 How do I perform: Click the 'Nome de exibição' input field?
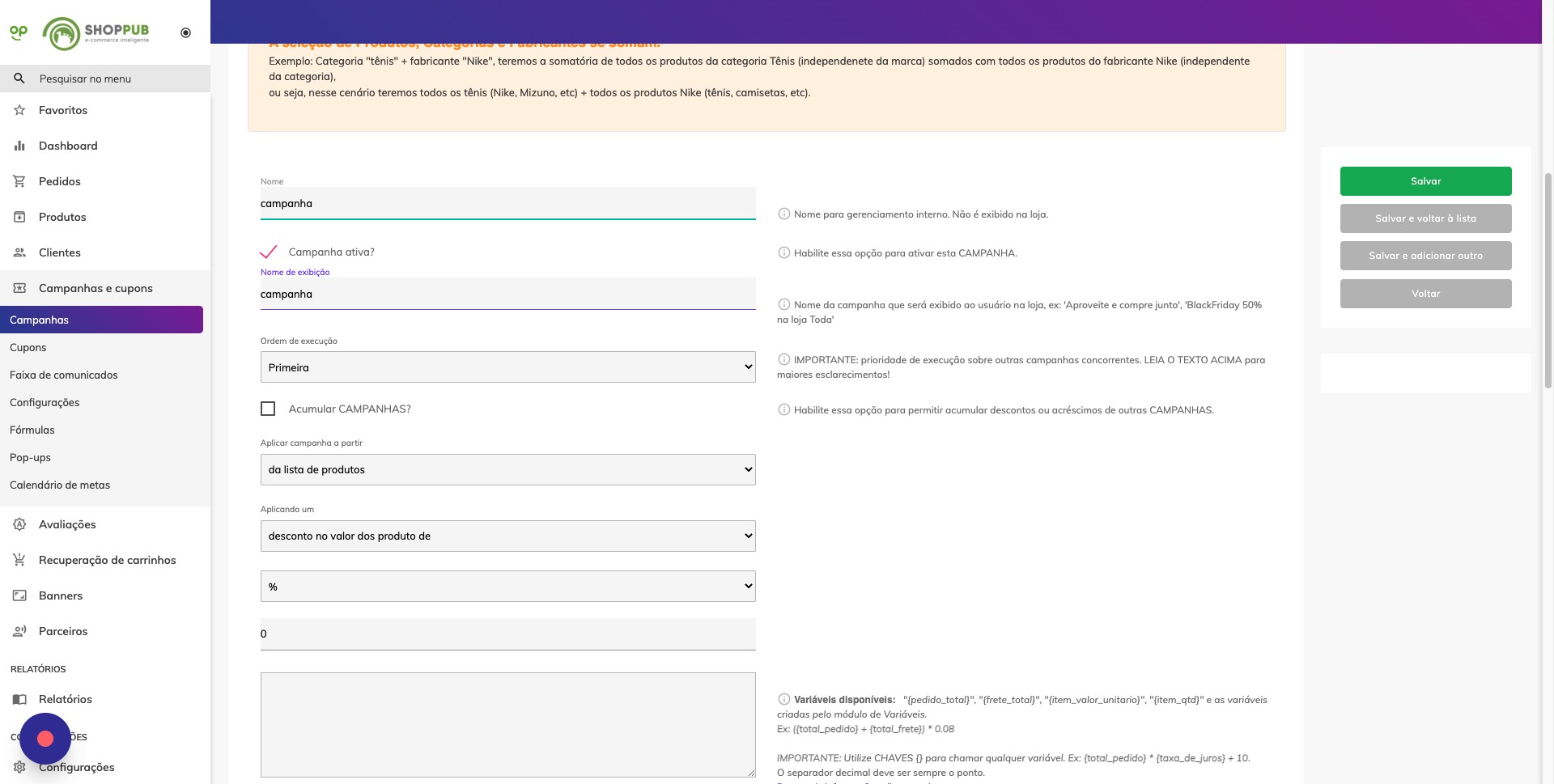(507, 294)
